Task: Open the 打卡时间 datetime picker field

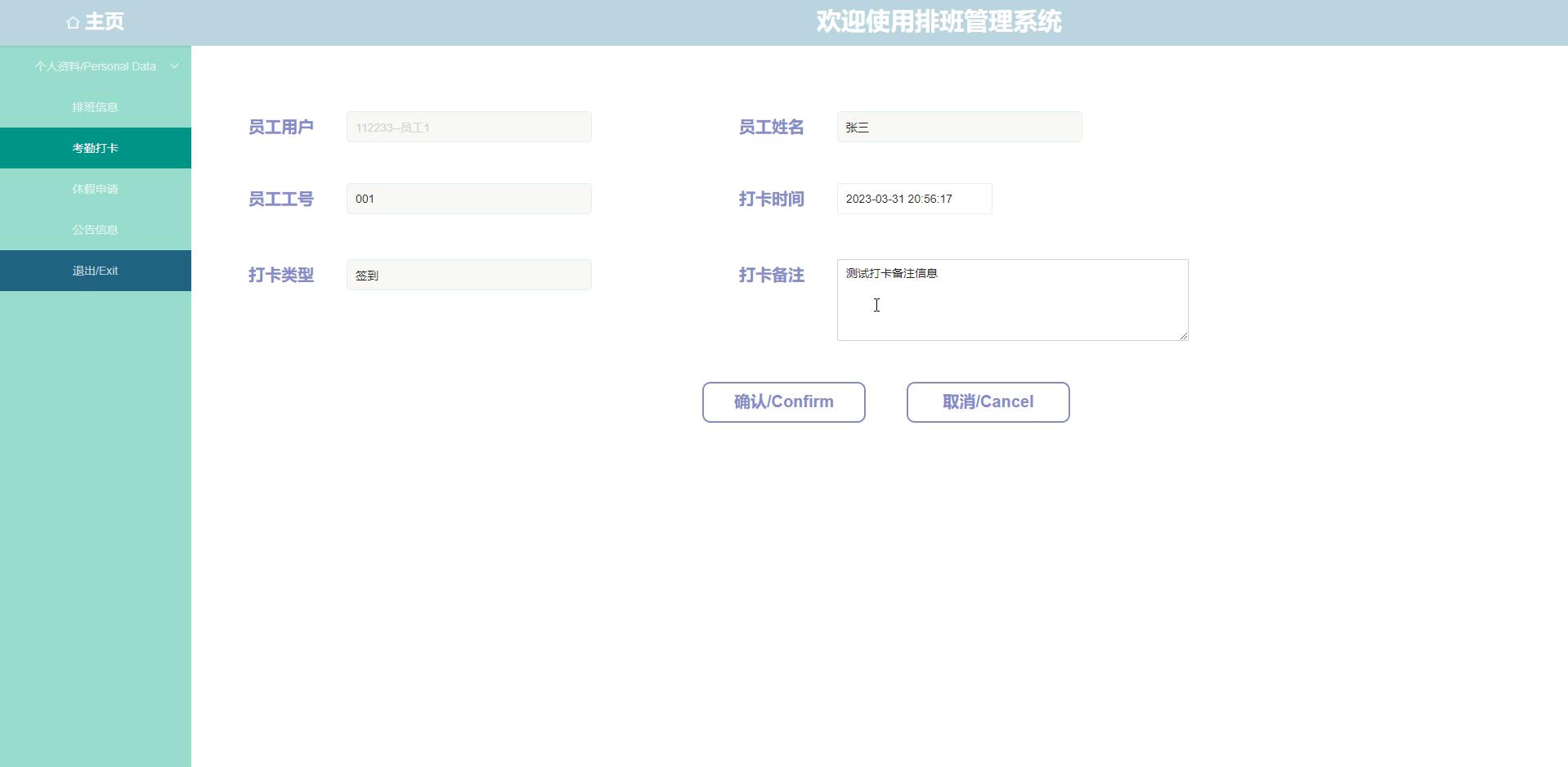Action: point(915,199)
